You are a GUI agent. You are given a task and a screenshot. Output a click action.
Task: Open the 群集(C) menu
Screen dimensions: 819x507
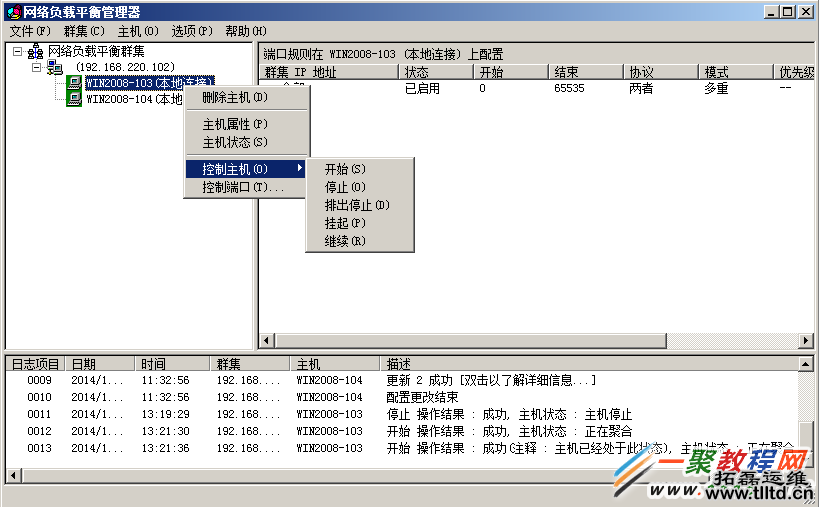(84, 31)
